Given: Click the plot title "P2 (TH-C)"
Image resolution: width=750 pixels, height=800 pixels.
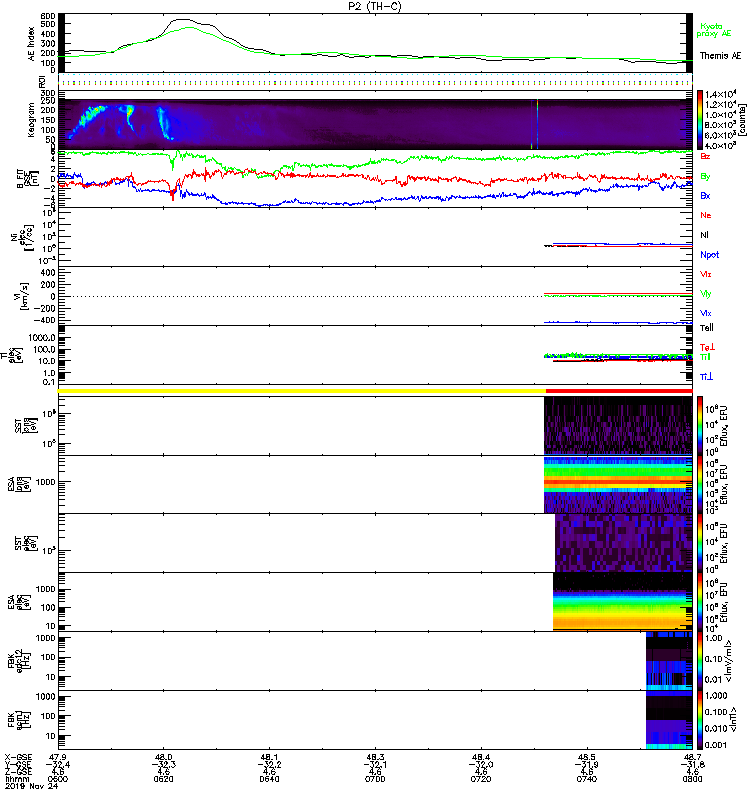Looking at the screenshot, I should (374, 6).
